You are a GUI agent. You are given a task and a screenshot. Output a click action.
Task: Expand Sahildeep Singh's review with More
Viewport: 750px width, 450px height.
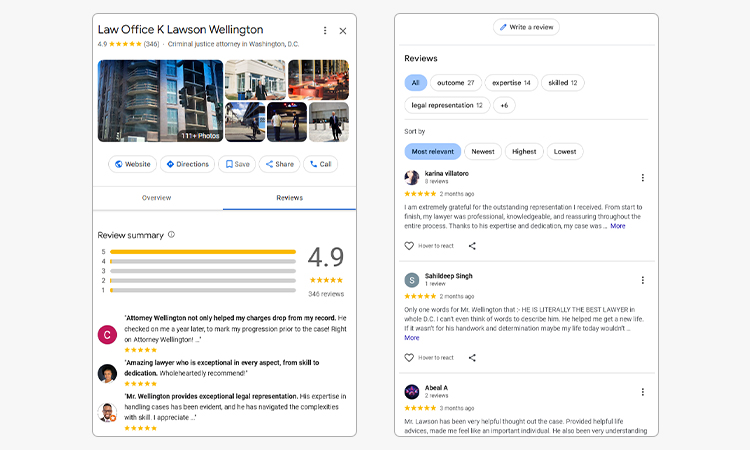point(412,338)
